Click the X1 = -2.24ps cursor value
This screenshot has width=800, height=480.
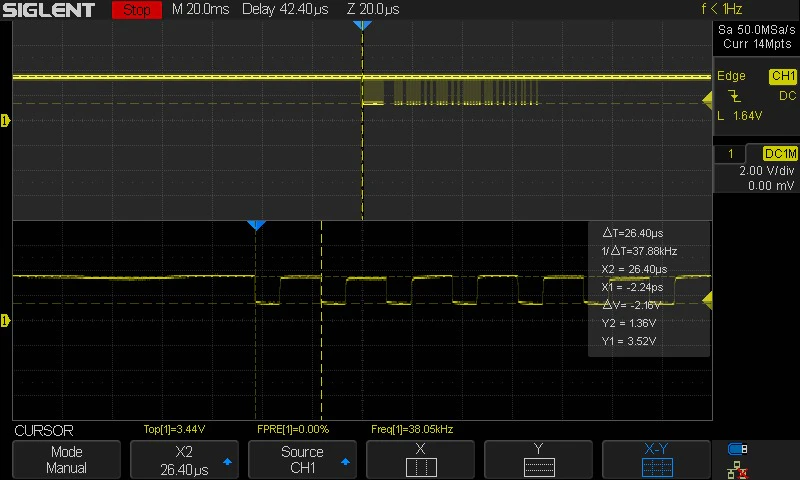click(632, 287)
